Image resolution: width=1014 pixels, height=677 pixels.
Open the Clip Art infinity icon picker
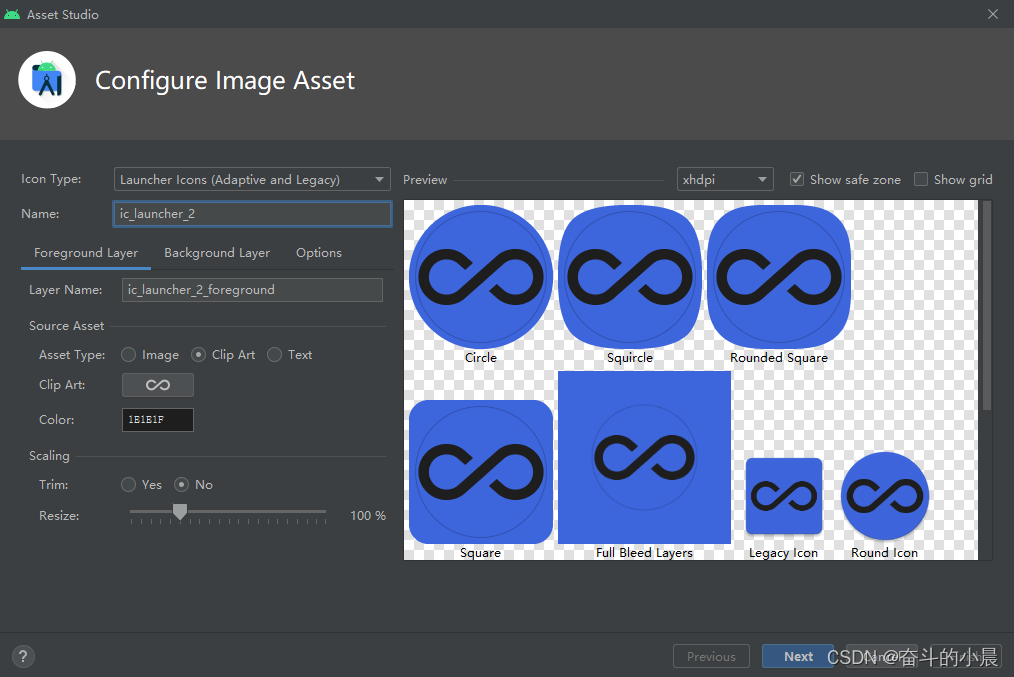pos(158,385)
